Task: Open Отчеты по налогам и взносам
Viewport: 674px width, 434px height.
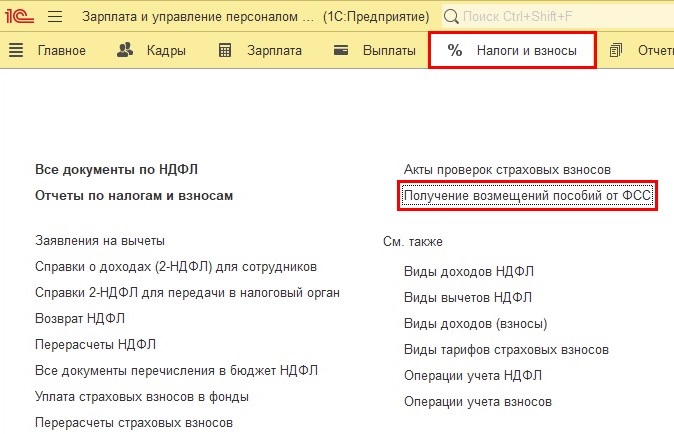Action: (x=134, y=196)
